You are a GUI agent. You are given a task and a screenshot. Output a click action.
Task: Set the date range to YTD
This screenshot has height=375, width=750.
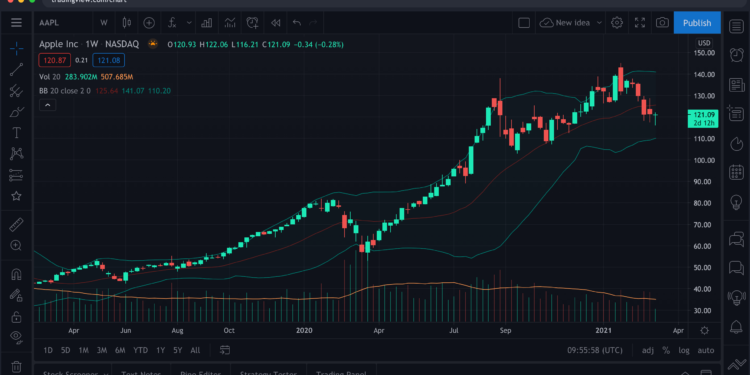140,350
